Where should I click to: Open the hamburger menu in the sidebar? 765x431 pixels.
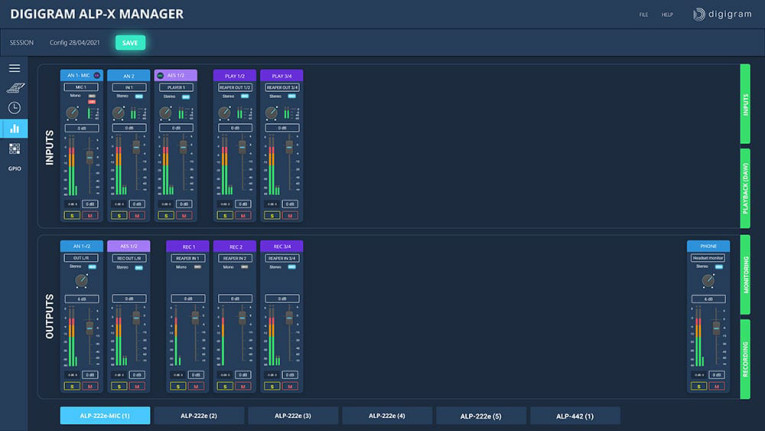coord(14,68)
